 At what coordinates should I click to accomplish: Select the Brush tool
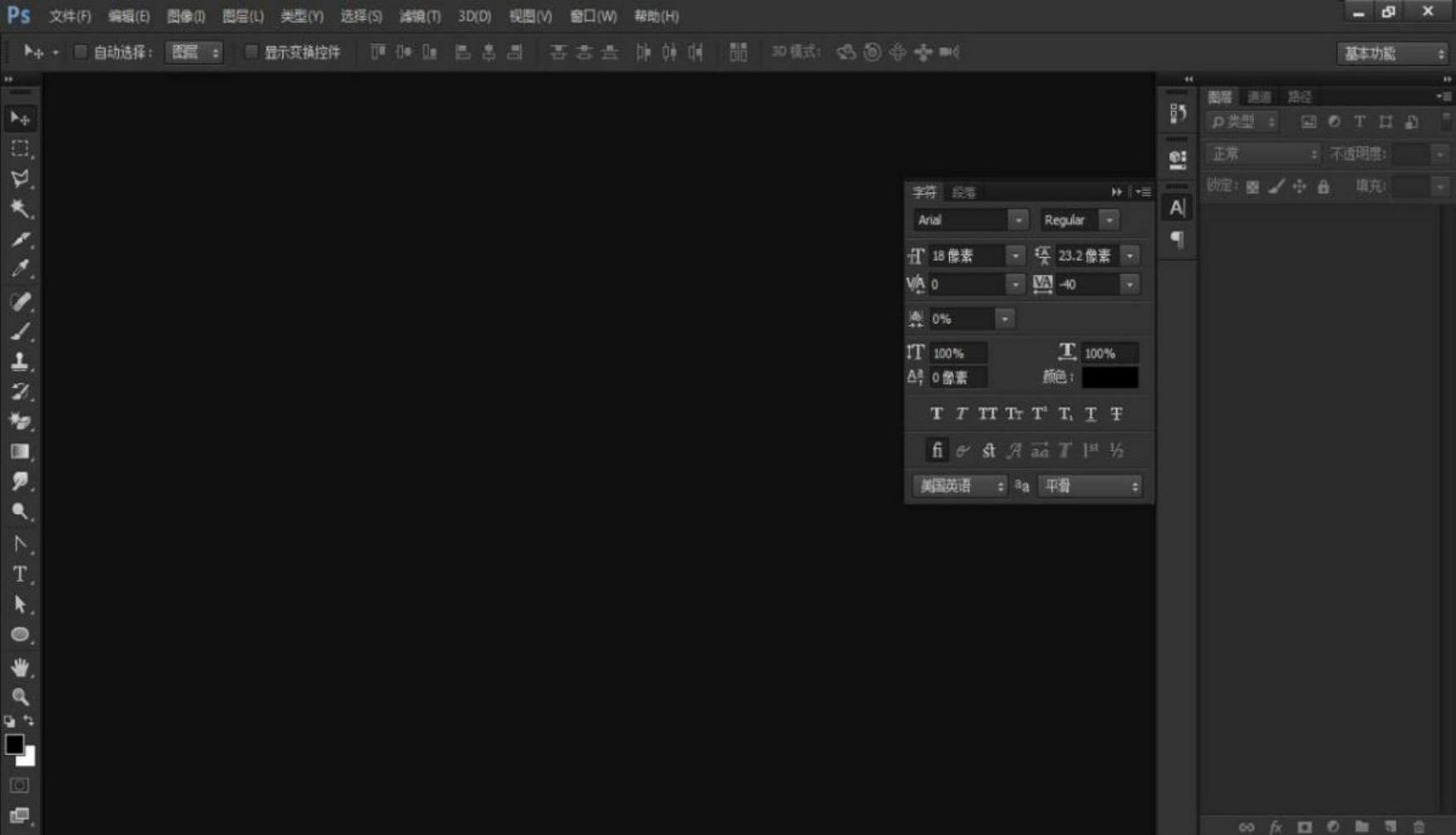click(20, 332)
